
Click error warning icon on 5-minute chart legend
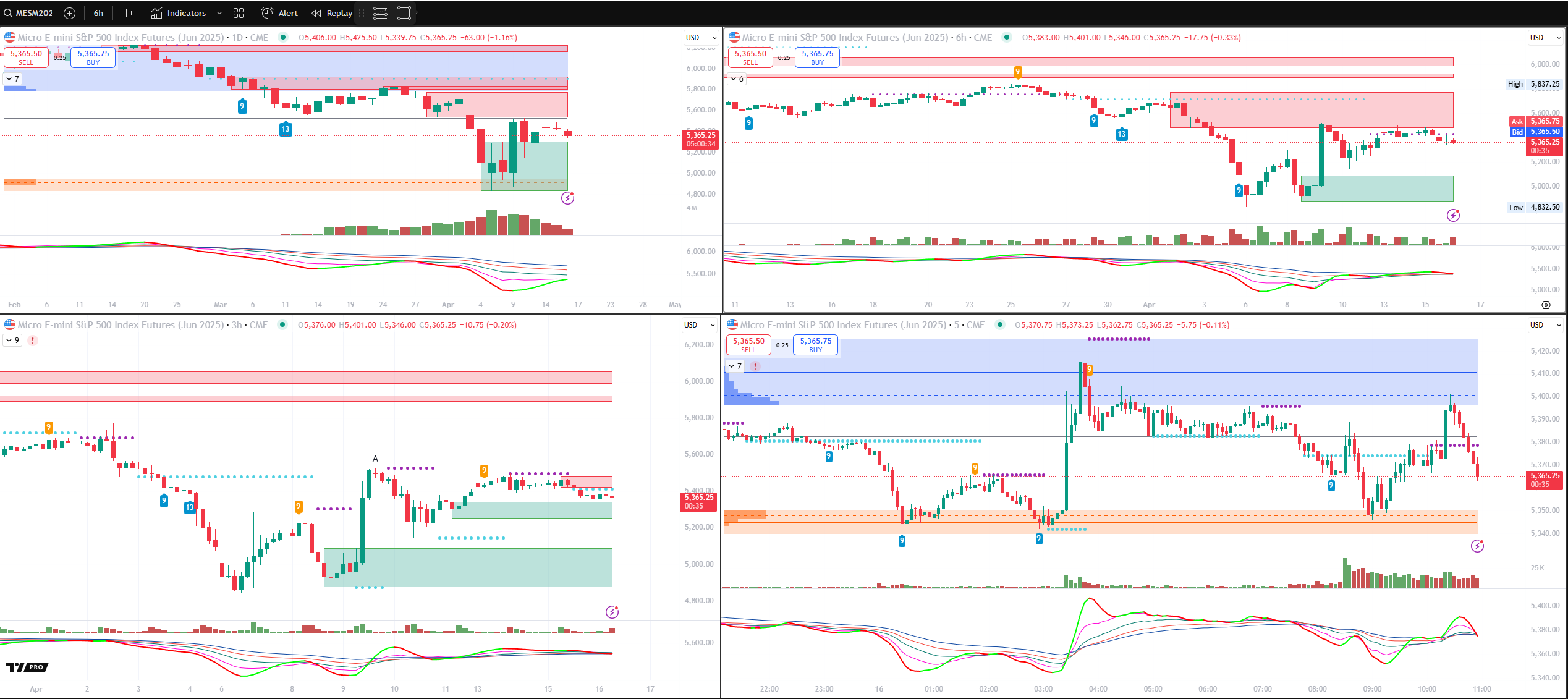(755, 366)
